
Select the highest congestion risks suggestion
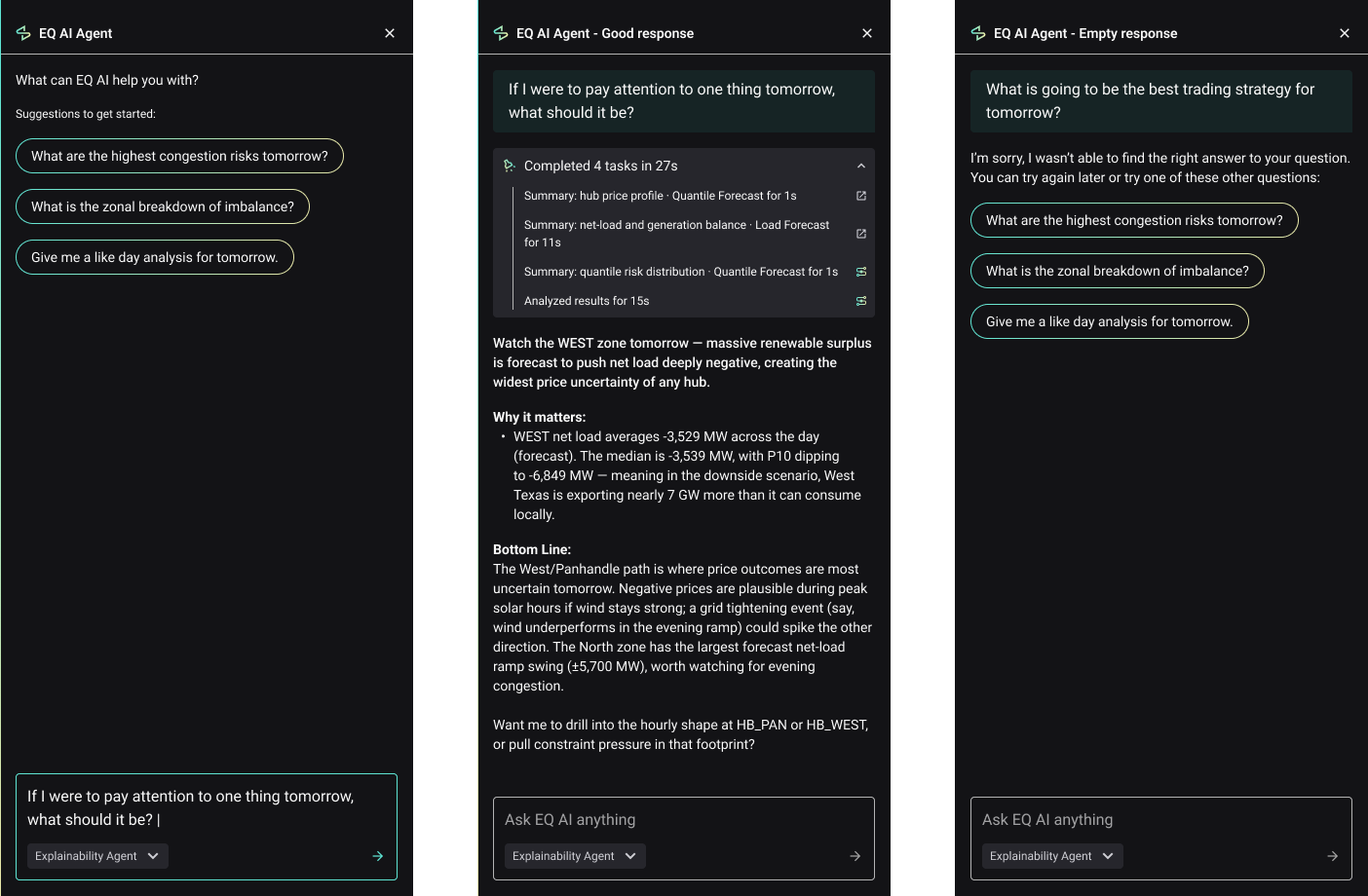pyautogui.click(x=179, y=156)
